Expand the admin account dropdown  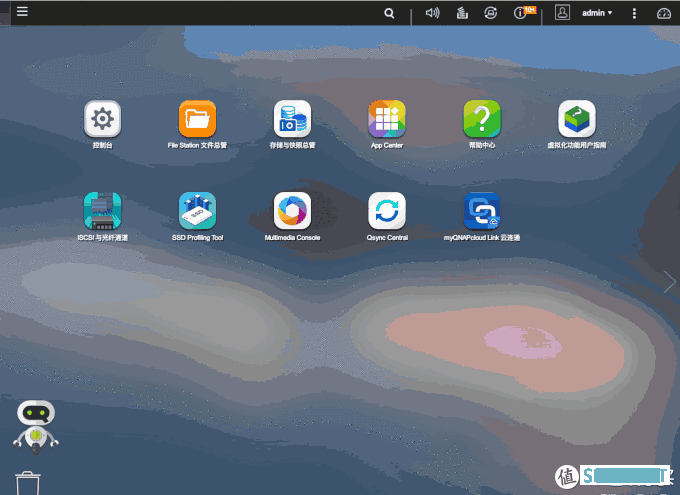597,13
